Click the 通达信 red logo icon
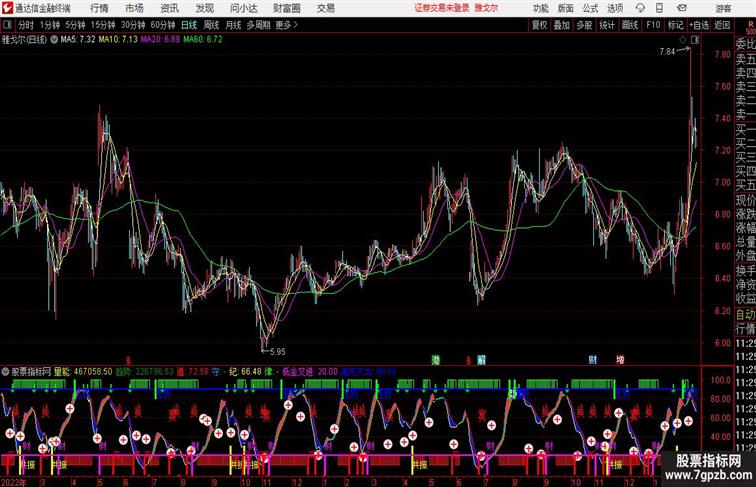This screenshot has width=756, height=487. tap(7, 8)
